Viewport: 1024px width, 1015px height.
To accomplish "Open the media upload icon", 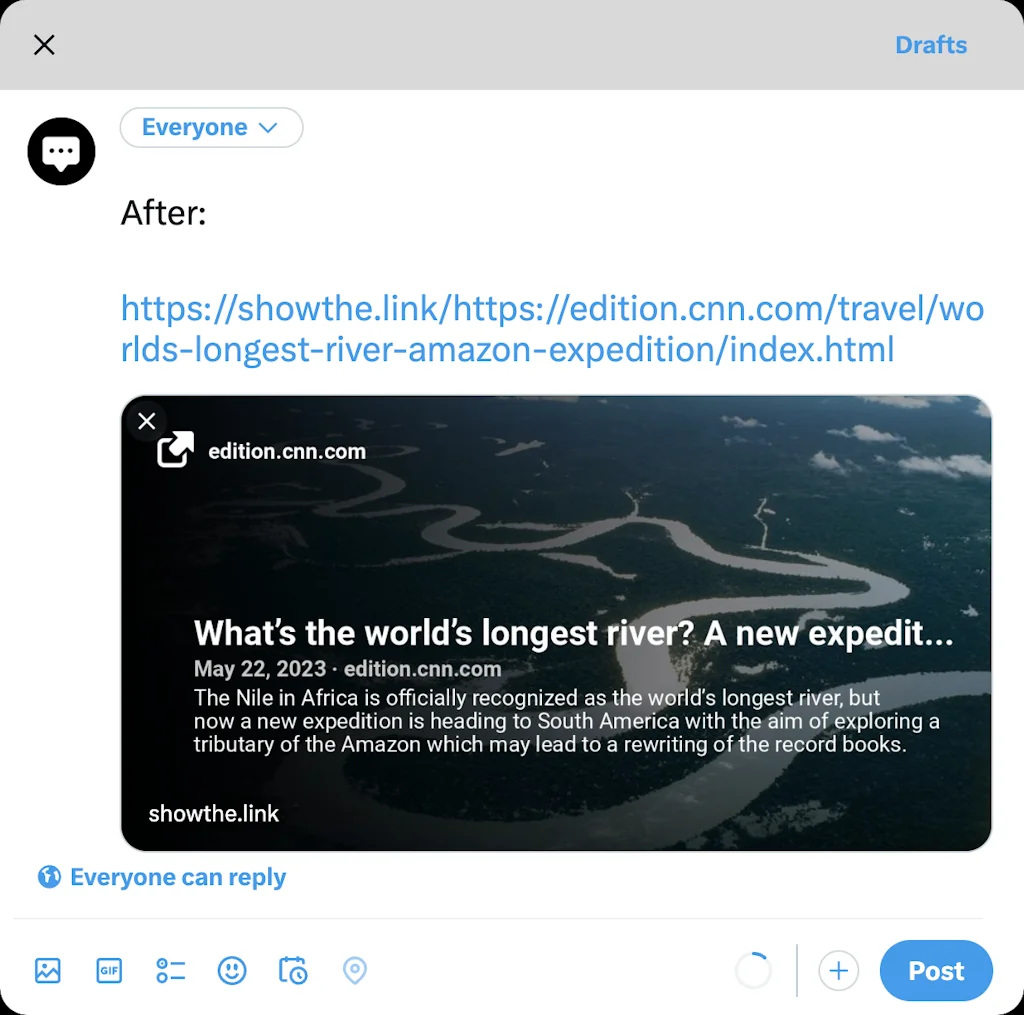I will tap(47, 970).
